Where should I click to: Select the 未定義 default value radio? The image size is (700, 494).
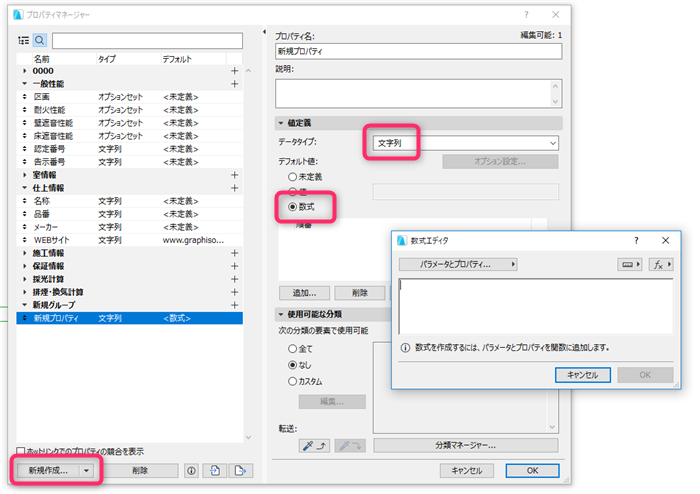(x=292, y=177)
